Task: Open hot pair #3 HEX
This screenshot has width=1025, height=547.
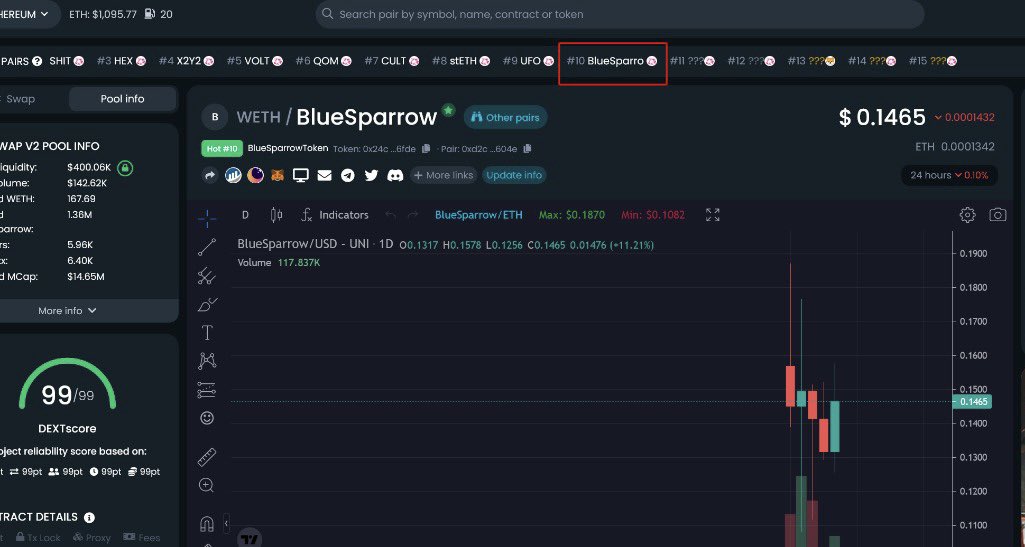Action: click(x=120, y=61)
